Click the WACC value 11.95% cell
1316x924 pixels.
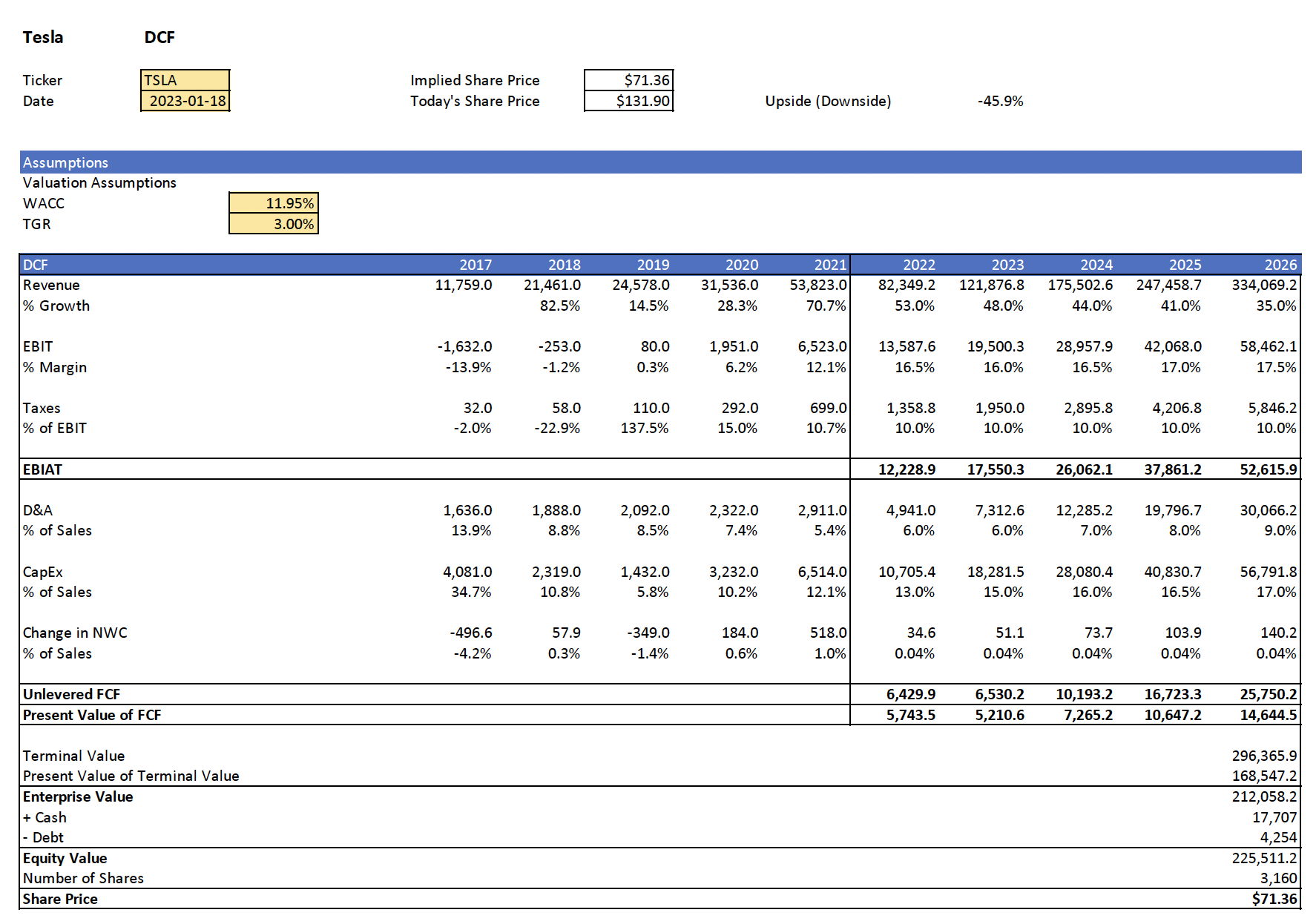tap(274, 203)
